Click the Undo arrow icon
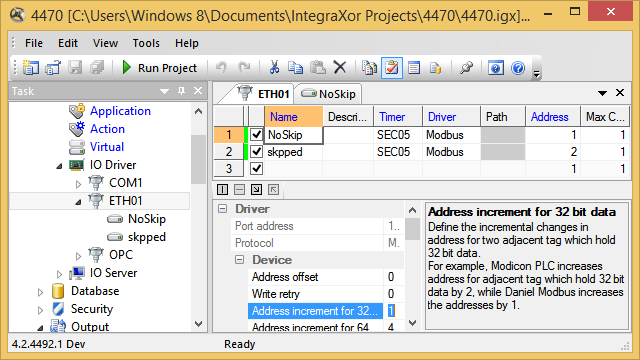The height and width of the screenshot is (360, 640). [x=221, y=67]
